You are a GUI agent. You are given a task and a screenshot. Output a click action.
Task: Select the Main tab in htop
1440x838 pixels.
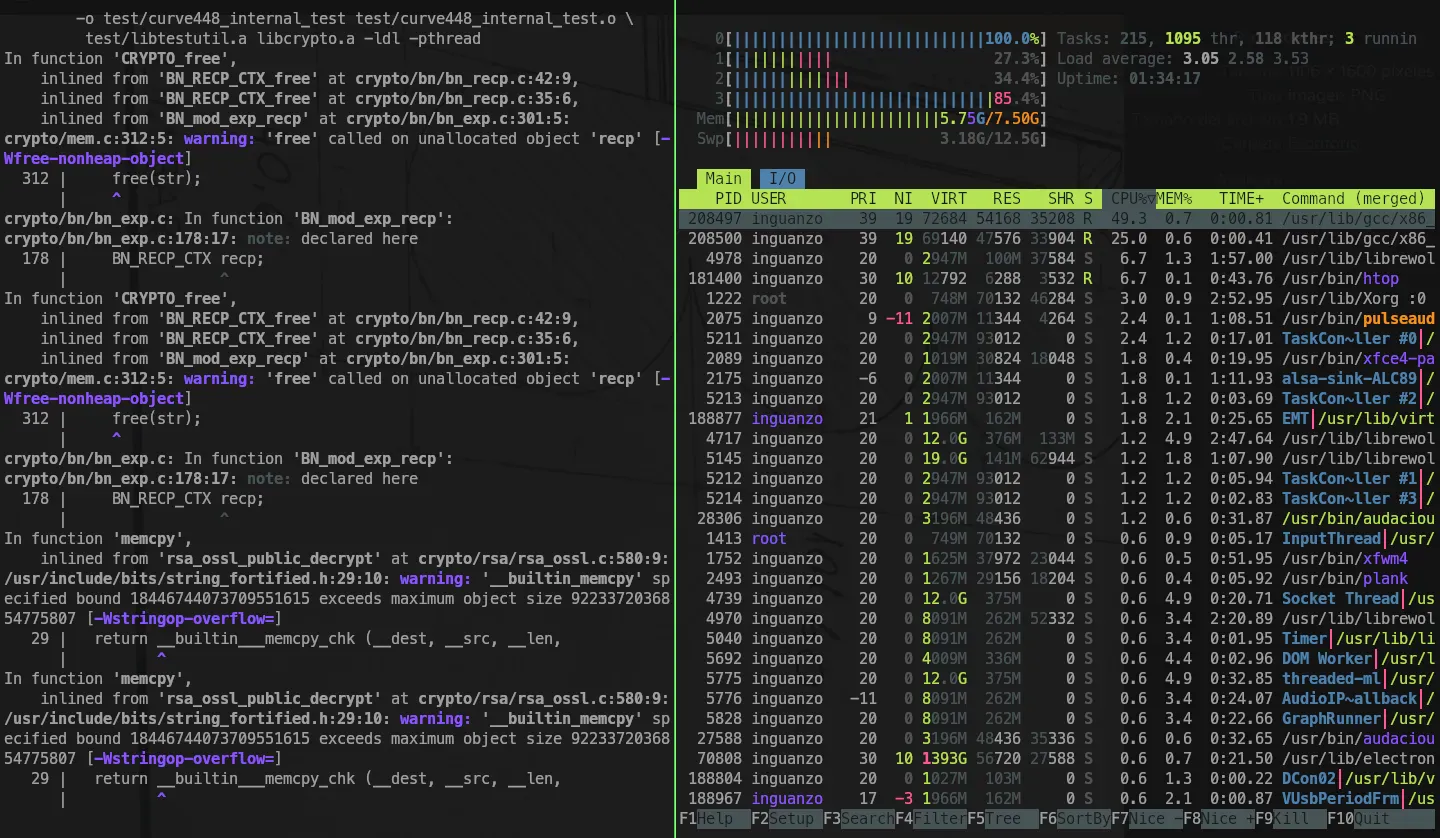pos(723,179)
